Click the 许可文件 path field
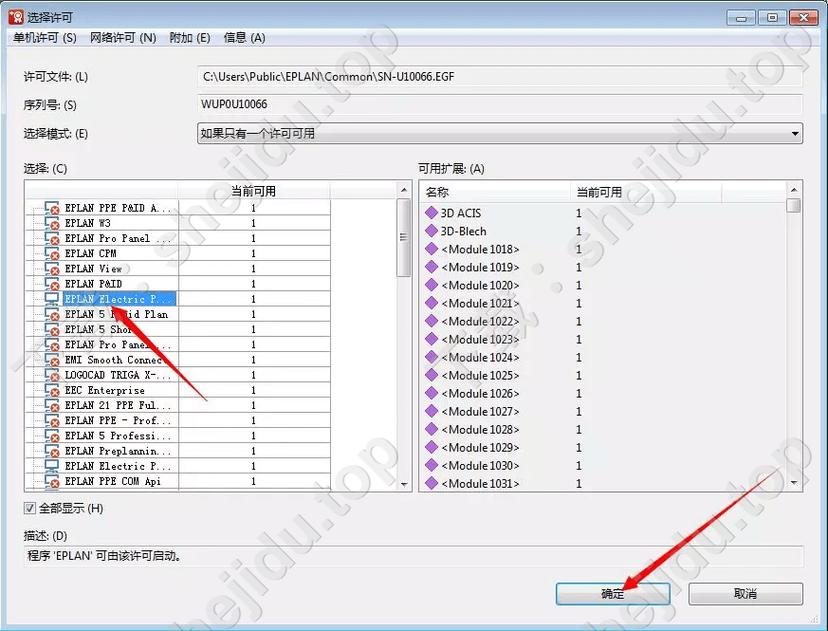828x631 pixels. (x=500, y=77)
